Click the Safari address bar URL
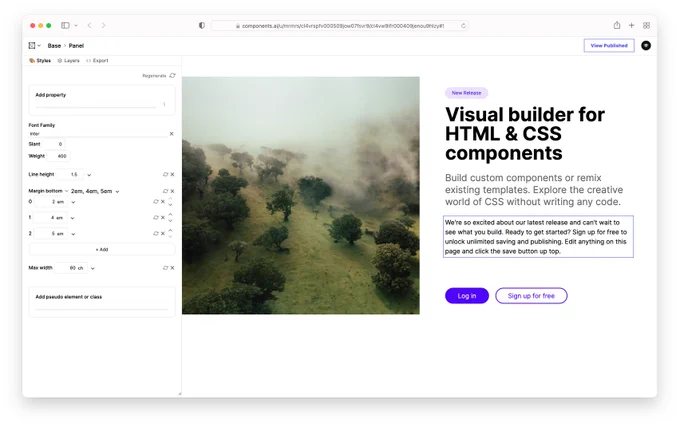The width and height of the screenshot is (680, 427). click(343, 26)
